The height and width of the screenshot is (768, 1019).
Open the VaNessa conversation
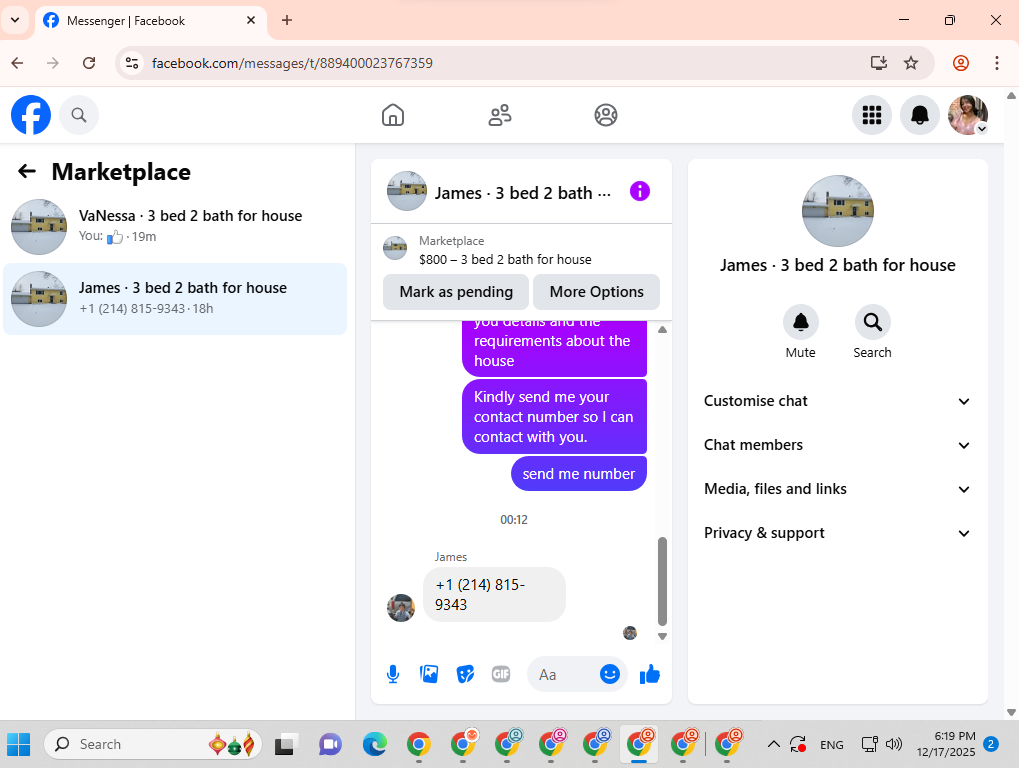click(x=175, y=226)
